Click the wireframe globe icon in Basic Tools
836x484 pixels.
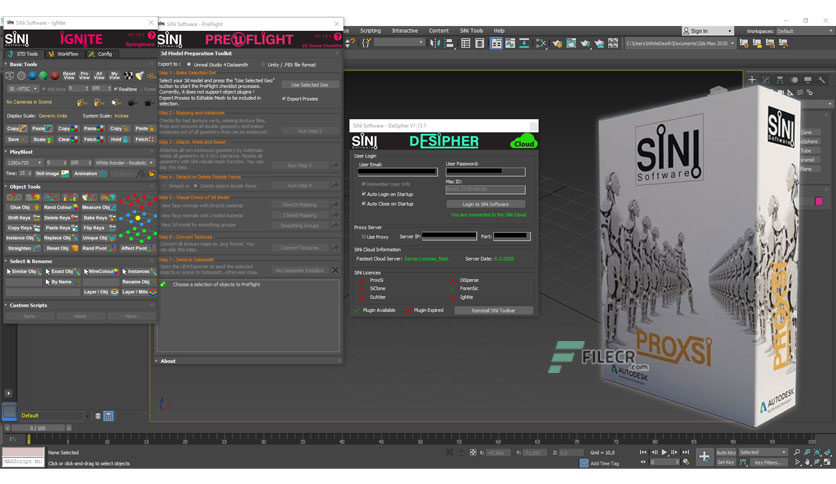(x=21, y=76)
